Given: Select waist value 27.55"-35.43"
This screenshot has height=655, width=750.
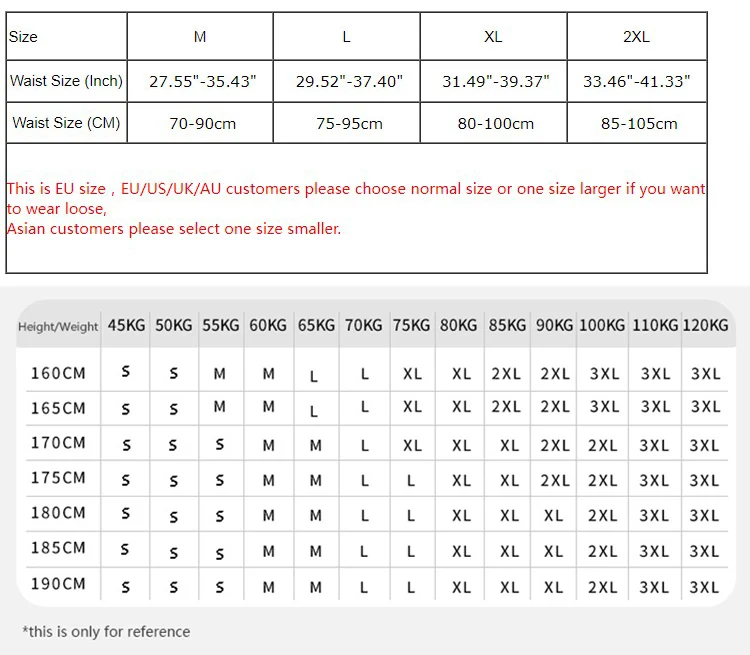Looking at the screenshot, I should (x=202, y=81).
